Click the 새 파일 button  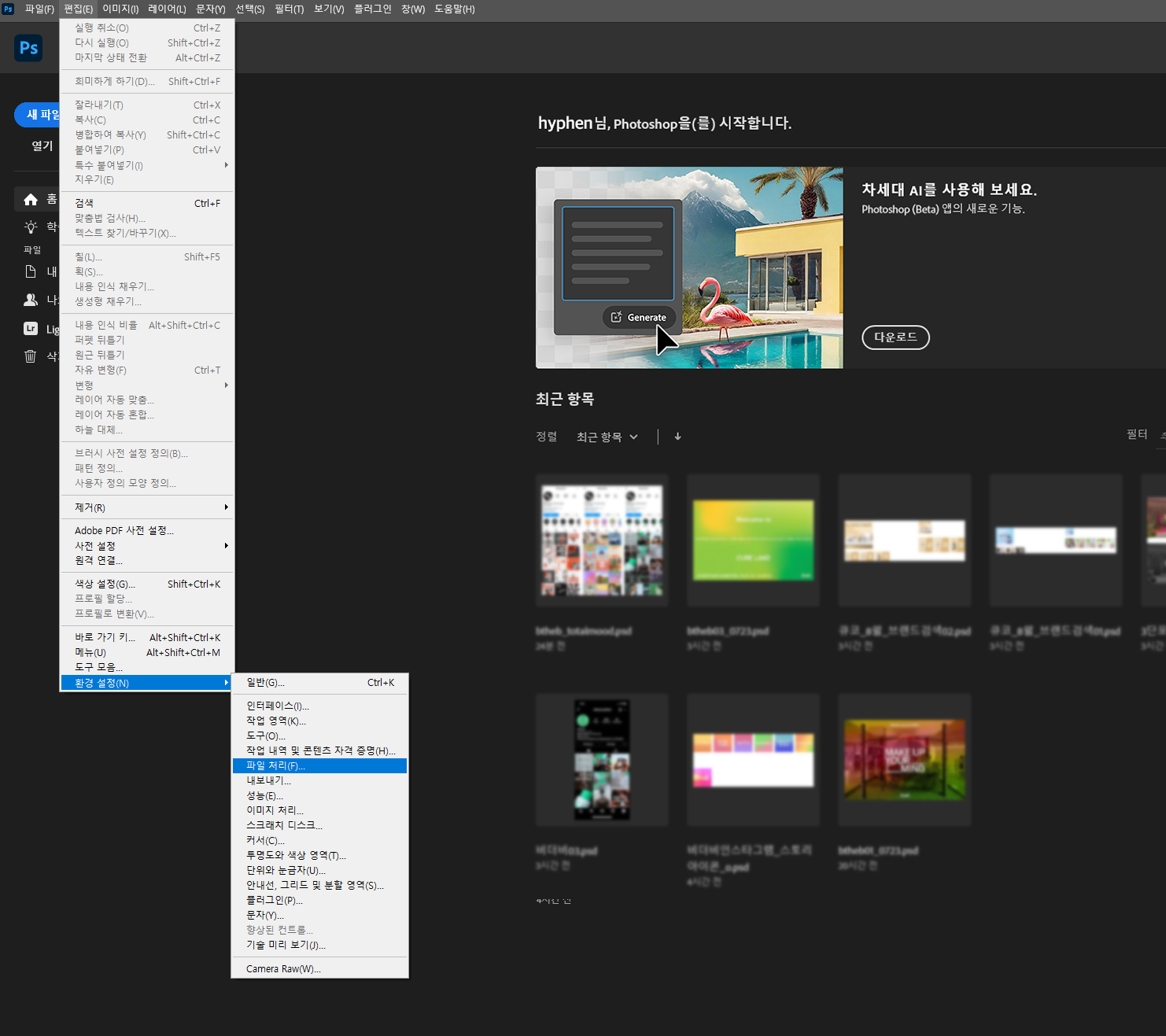(37, 114)
